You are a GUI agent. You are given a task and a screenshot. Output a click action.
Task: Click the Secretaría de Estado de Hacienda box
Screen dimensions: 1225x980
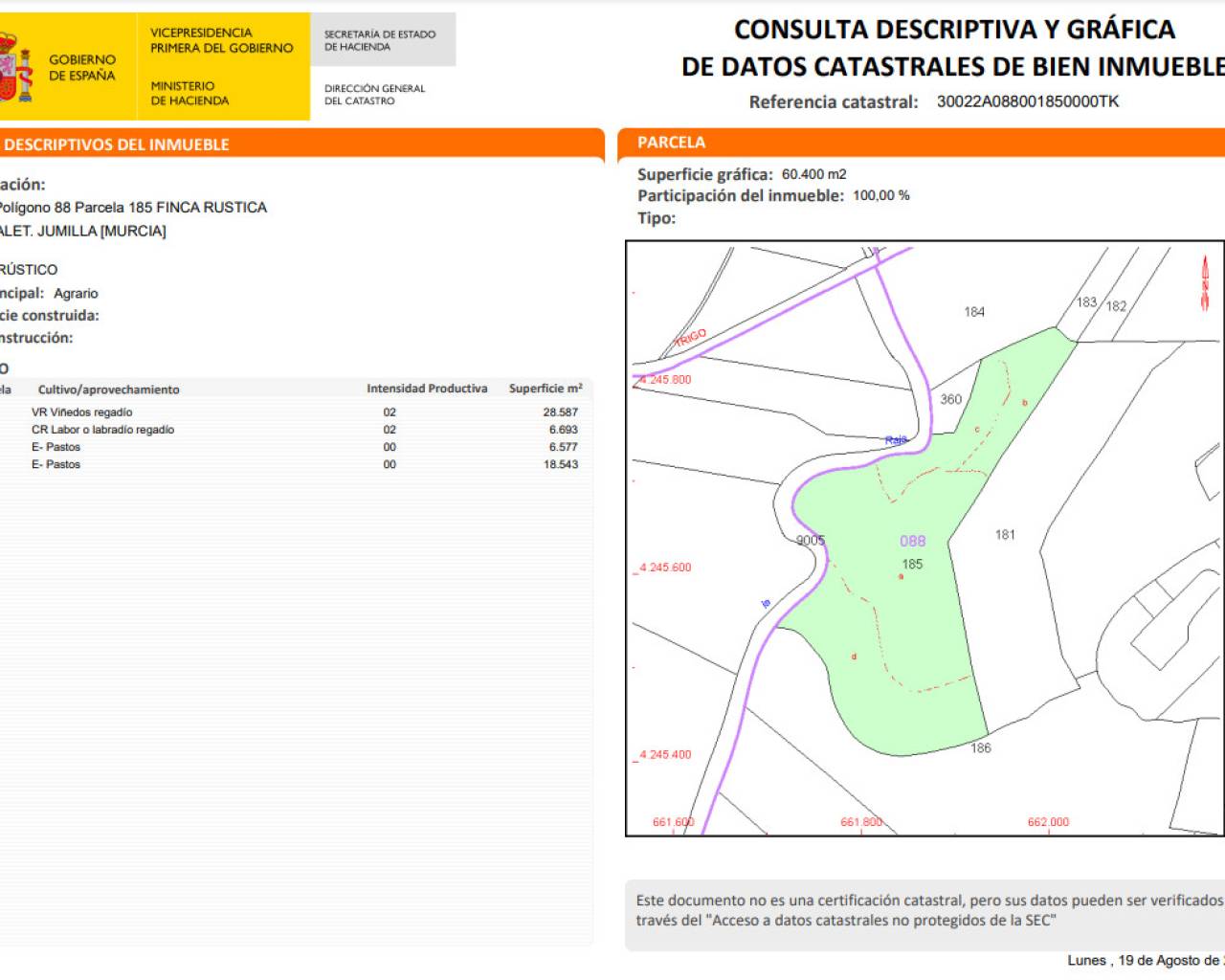click(x=382, y=40)
